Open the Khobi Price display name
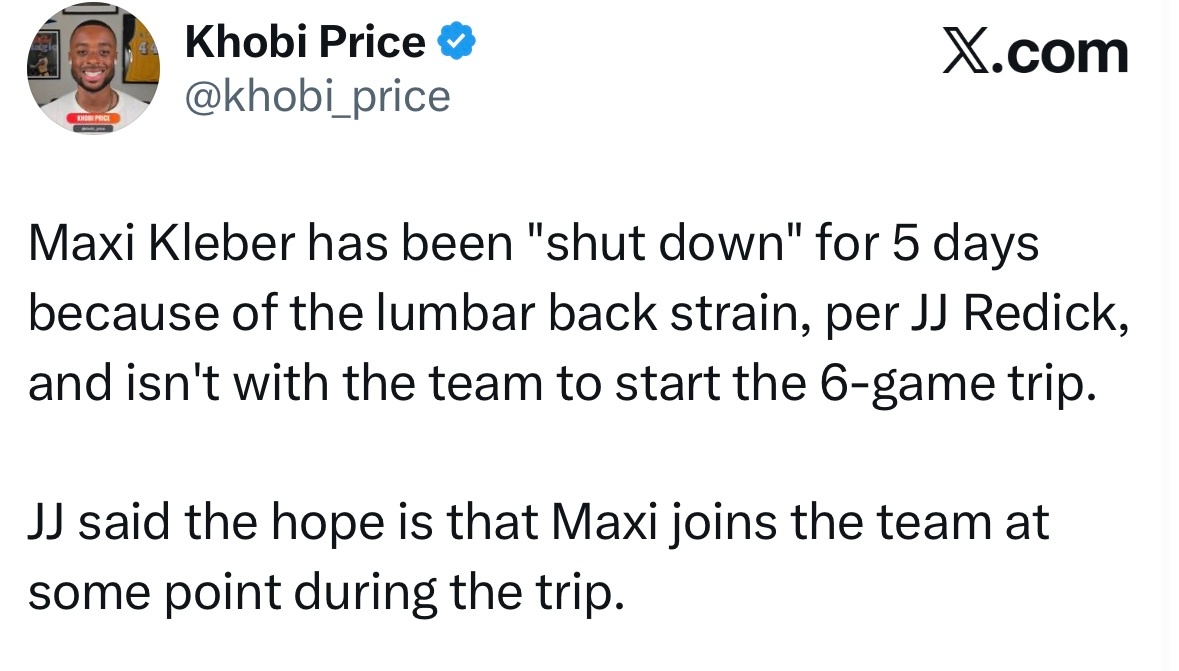 tap(305, 42)
